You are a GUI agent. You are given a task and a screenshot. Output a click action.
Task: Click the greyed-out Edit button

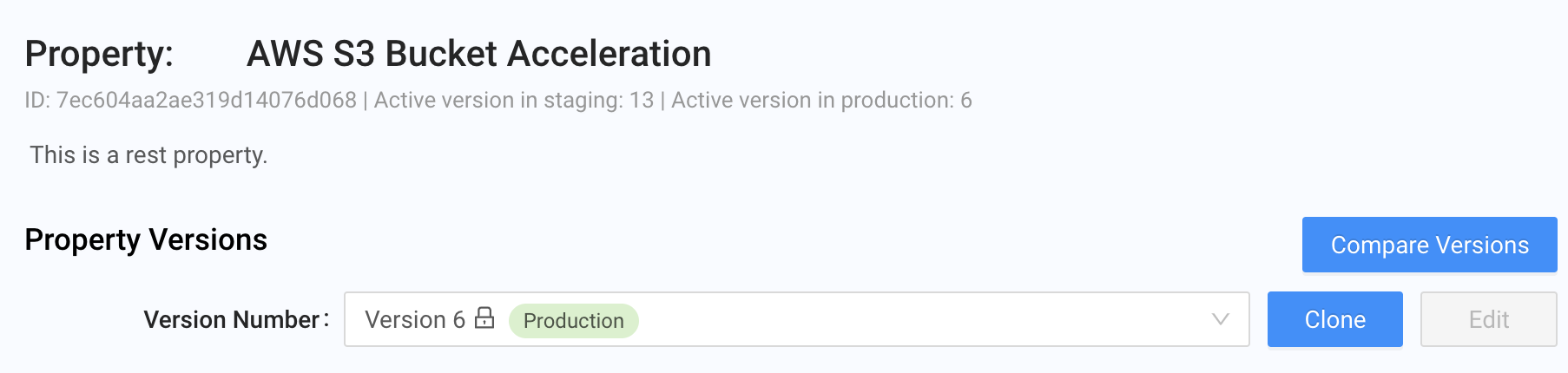click(1488, 319)
